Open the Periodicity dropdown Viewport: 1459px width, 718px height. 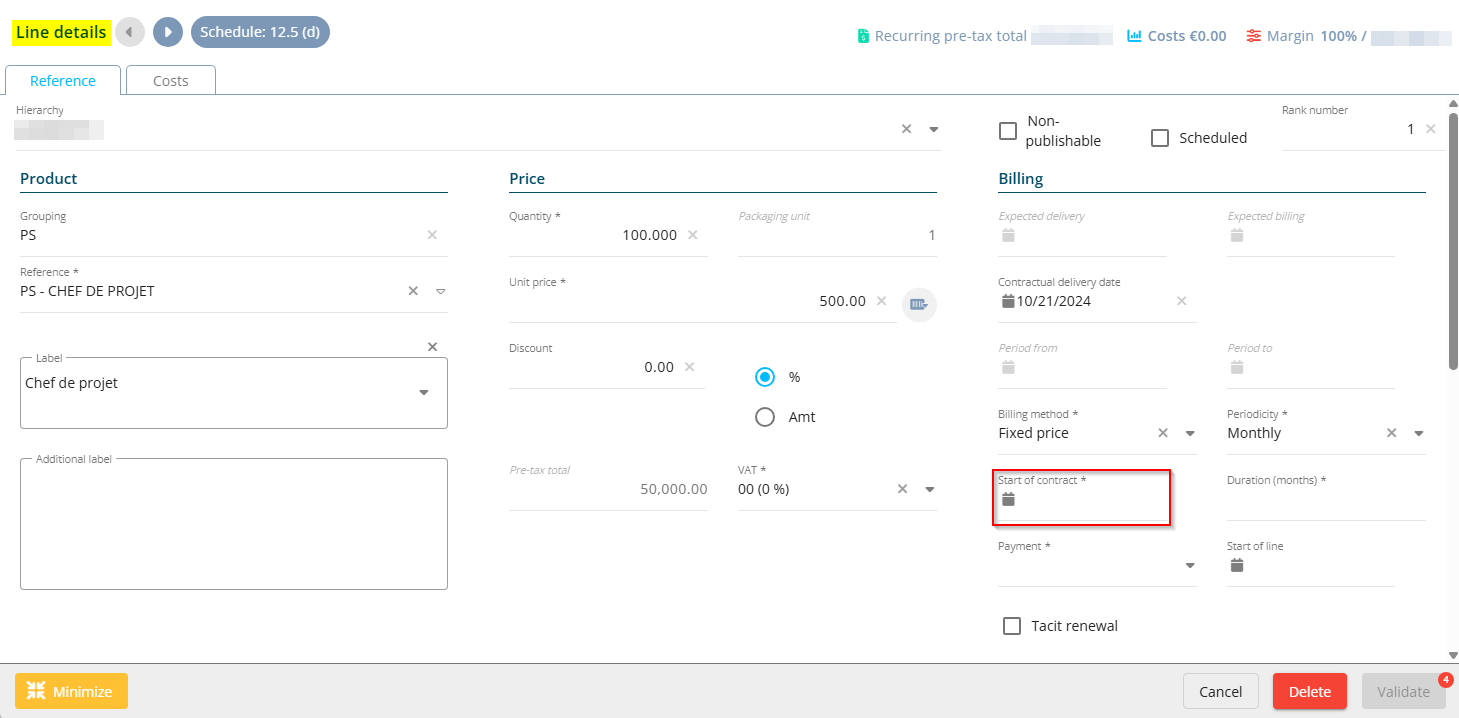(x=1418, y=434)
